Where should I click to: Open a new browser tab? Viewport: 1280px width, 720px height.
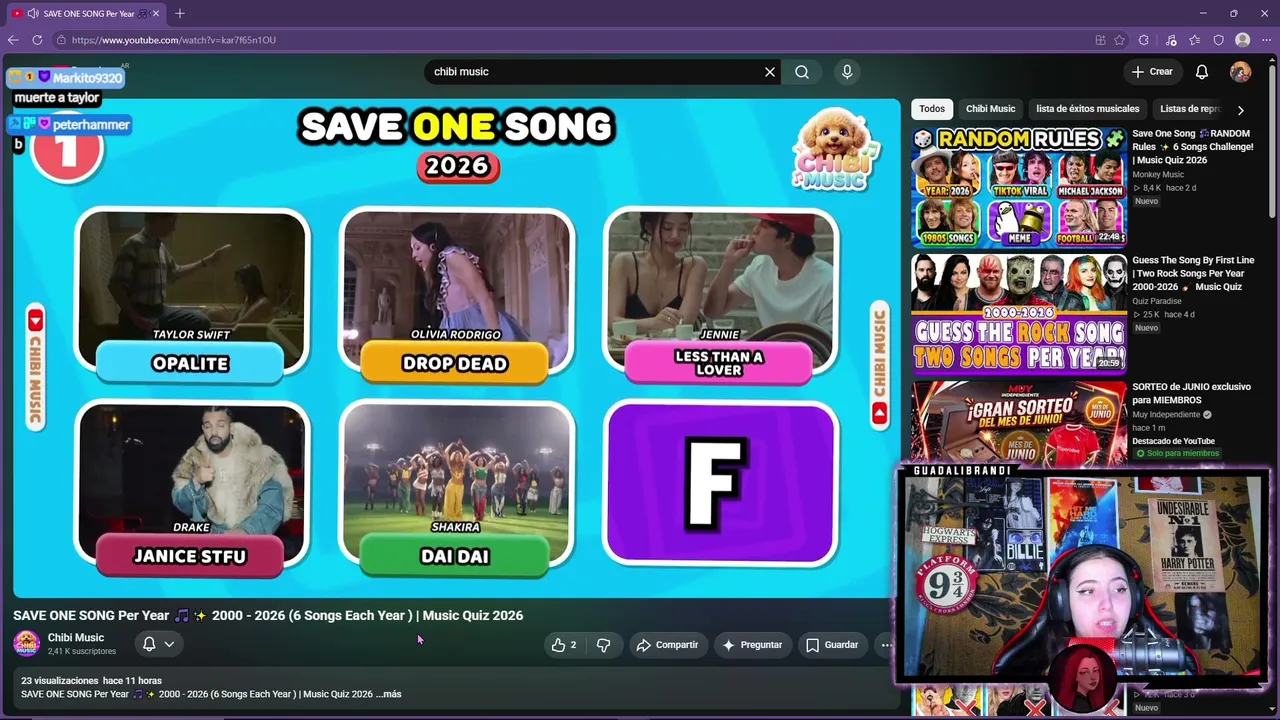[x=180, y=13]
